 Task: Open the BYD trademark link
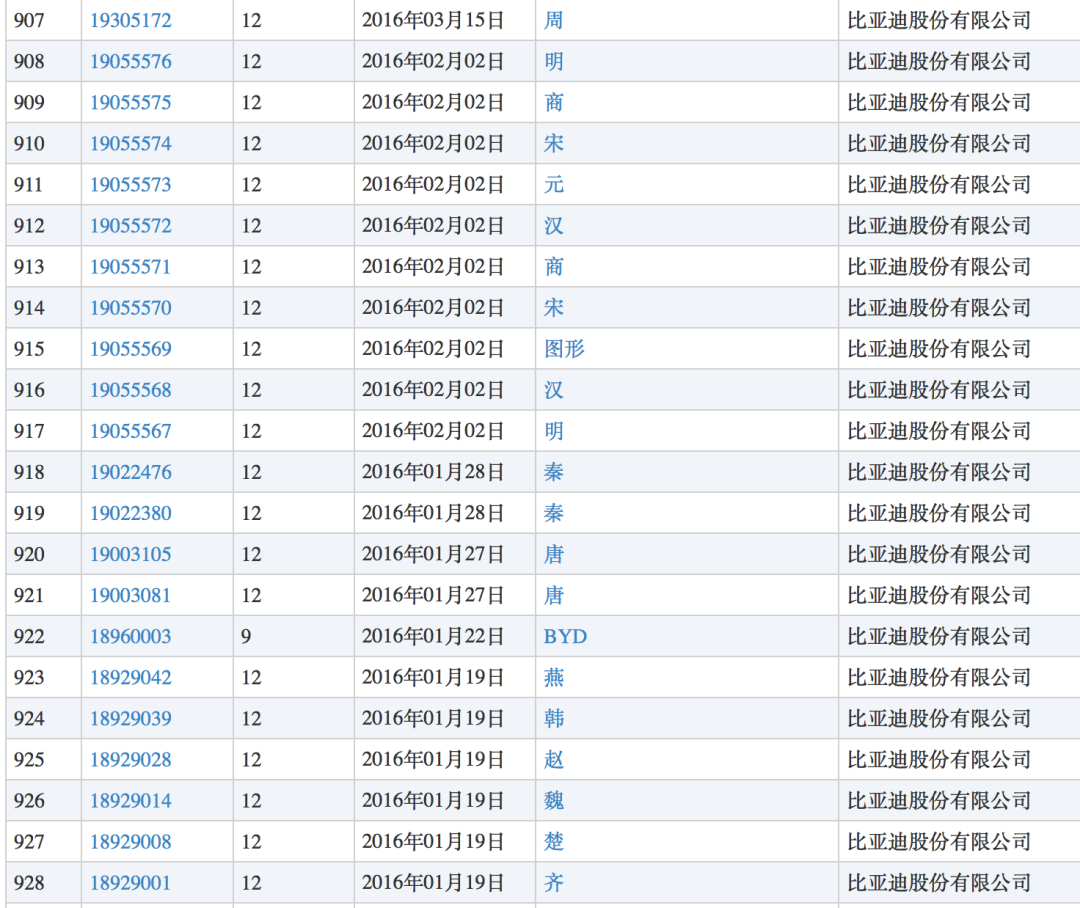(x=565, y=636)
